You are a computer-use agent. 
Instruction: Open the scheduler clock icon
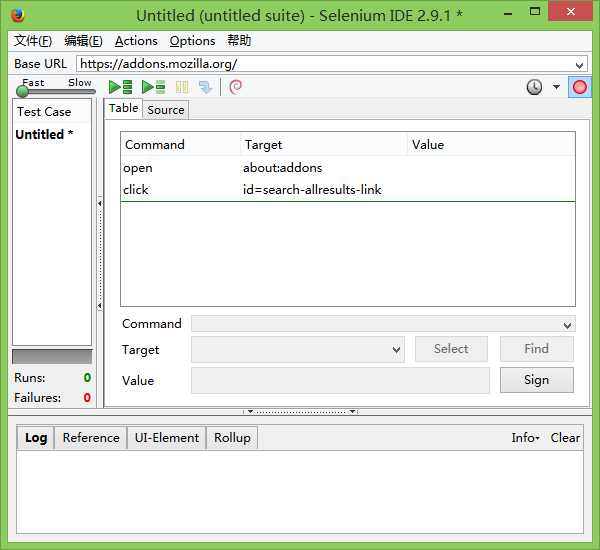click(534, 87)
